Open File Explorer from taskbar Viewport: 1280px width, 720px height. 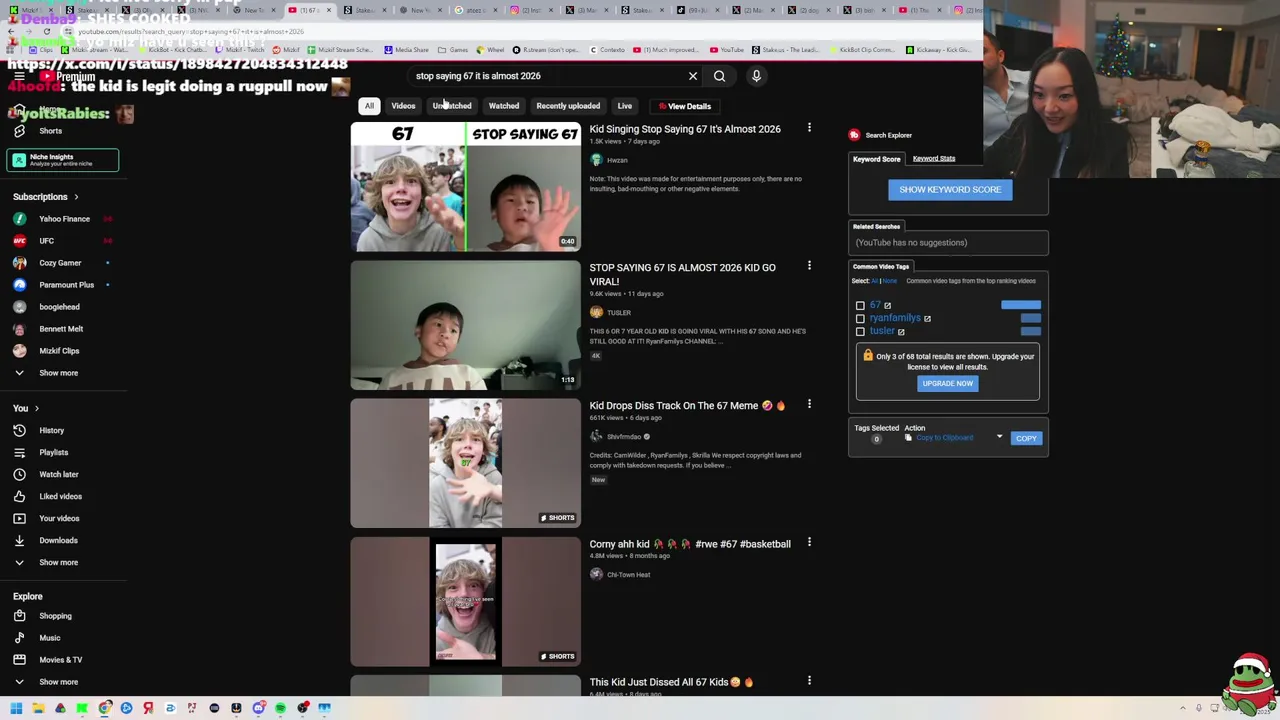[x=38, y=708]
